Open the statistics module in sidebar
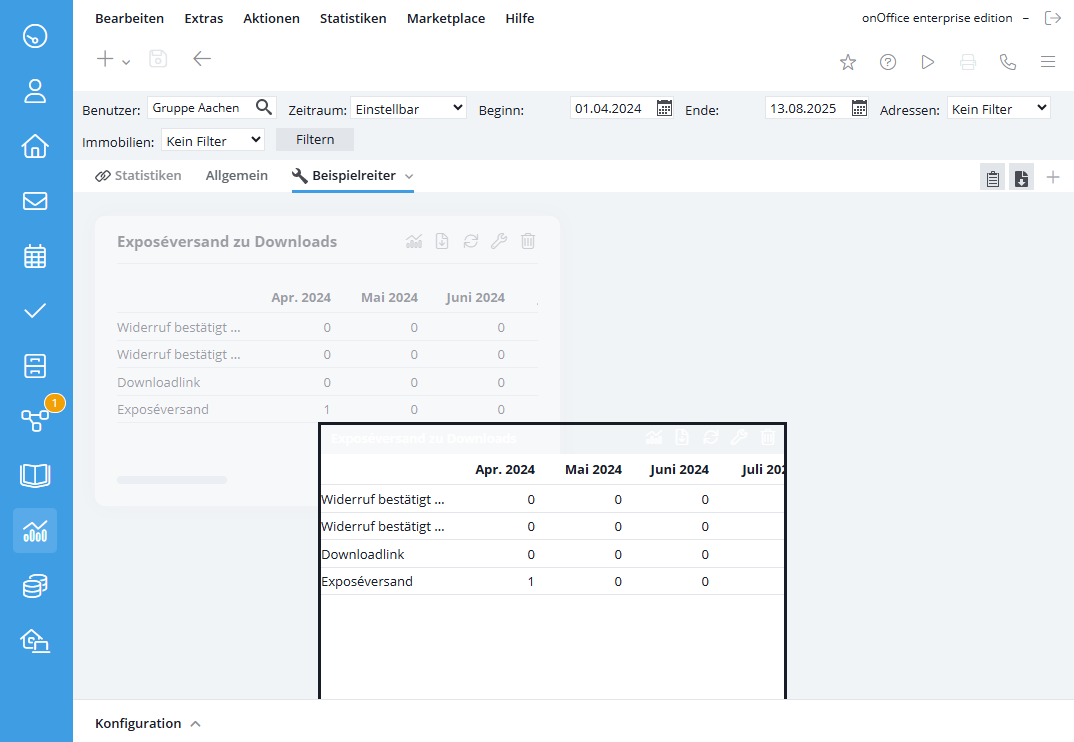The image size is (1074, 742). pos(35,531)
